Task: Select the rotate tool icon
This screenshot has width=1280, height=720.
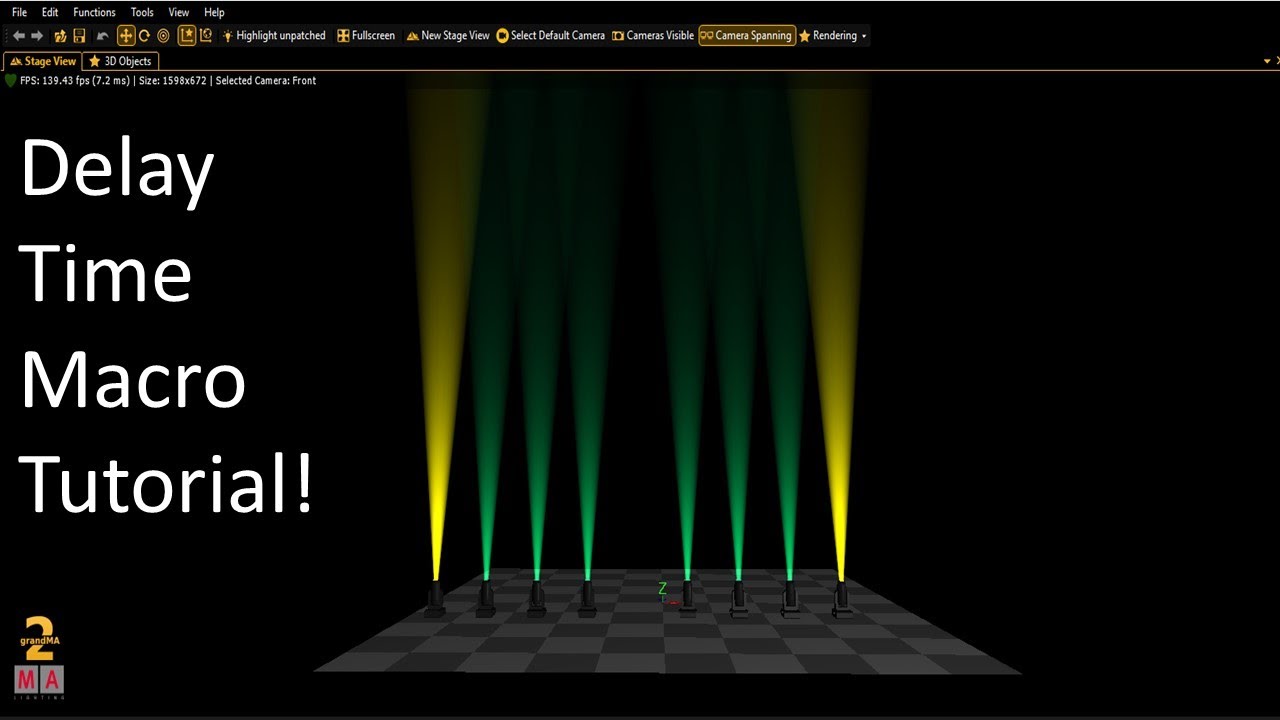Action: click(x=144, y=35)
